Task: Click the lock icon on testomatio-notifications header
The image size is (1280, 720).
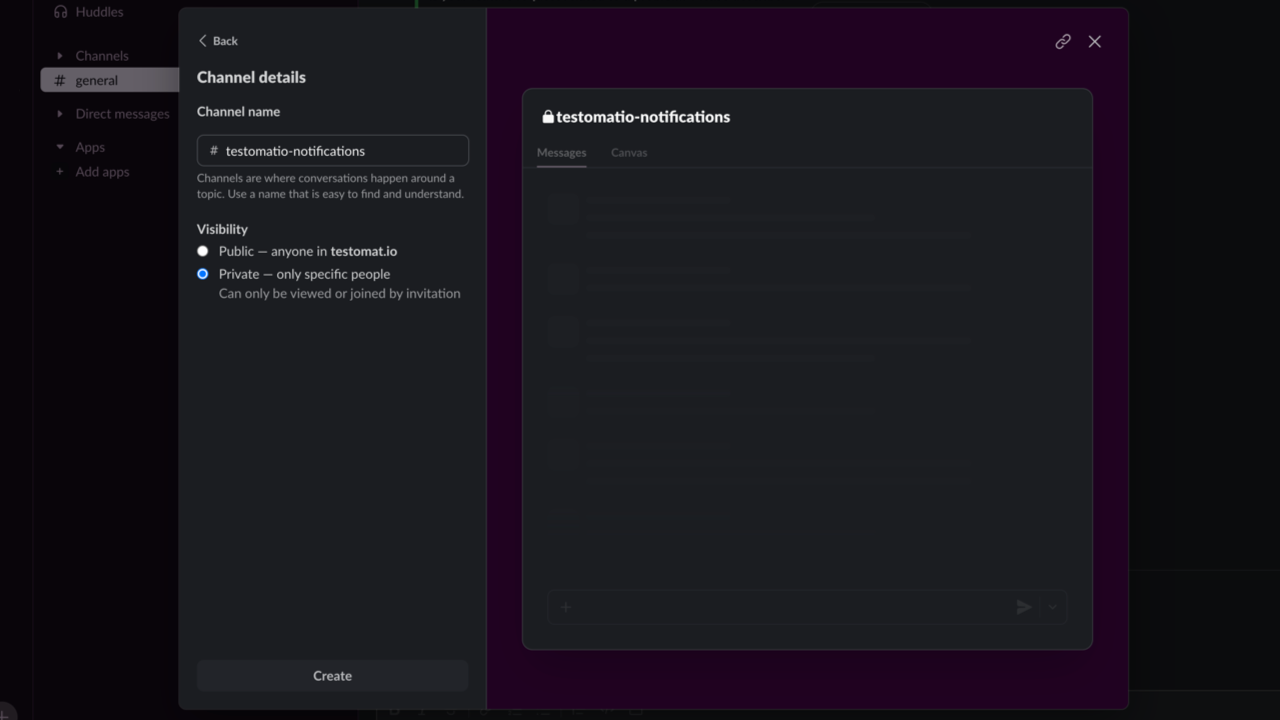Action: tap(548, 116)
